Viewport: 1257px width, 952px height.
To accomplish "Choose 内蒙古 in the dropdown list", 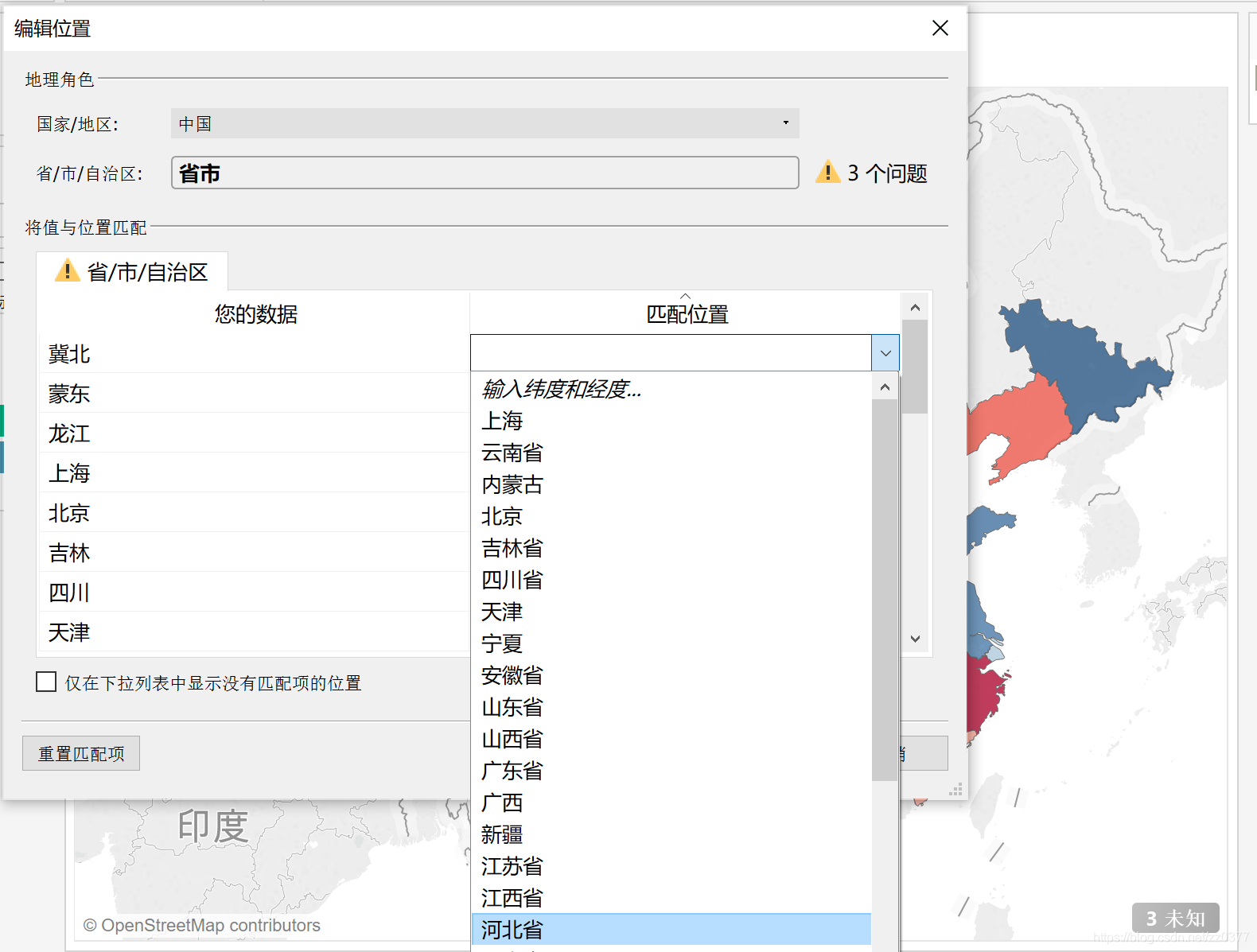I will (671, 484).
